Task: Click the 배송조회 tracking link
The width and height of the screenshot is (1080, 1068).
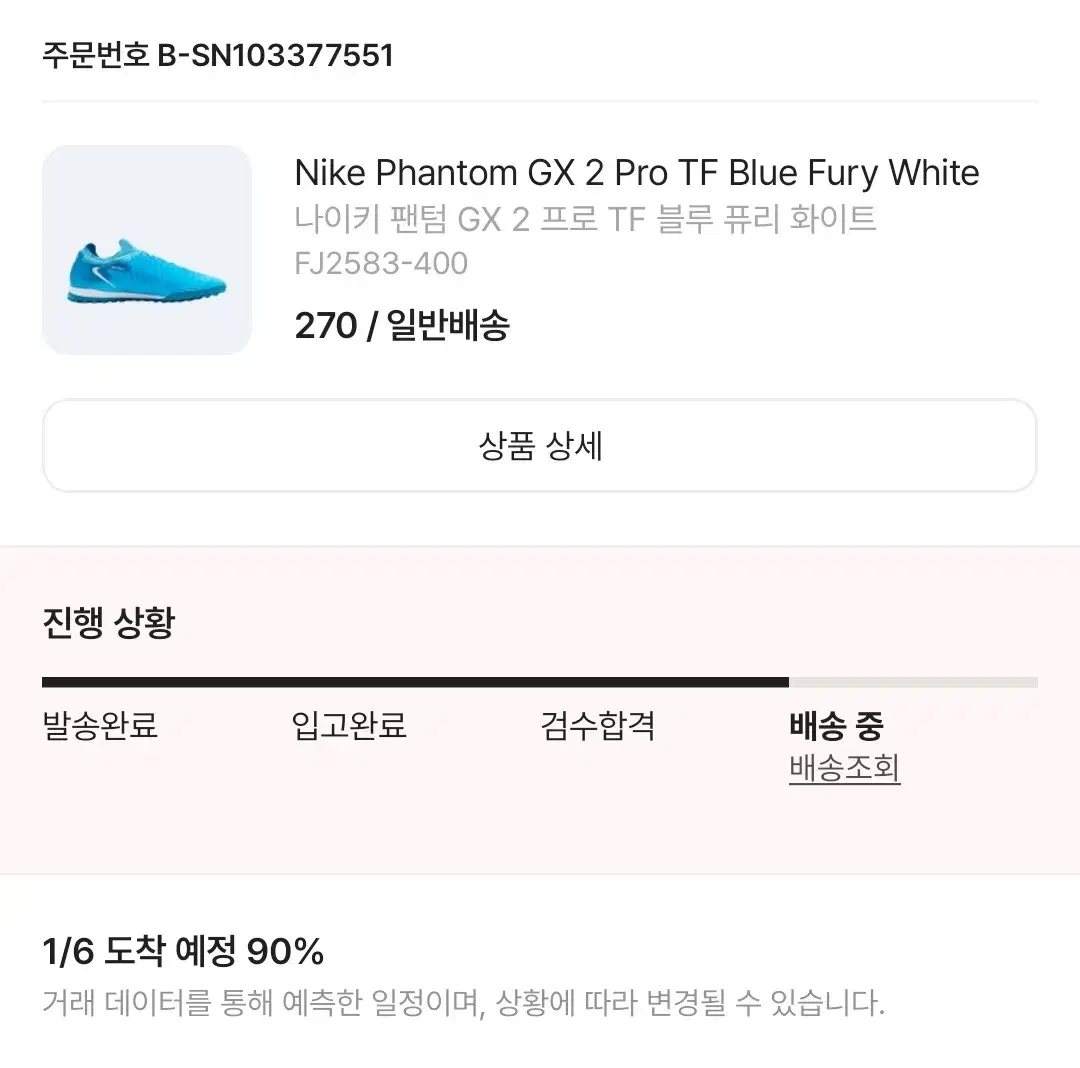Action: [844, 768]
